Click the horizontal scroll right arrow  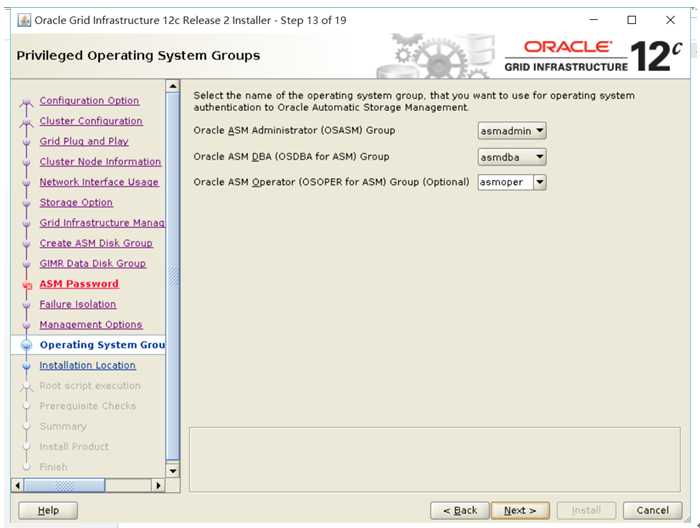click(158, 485)
